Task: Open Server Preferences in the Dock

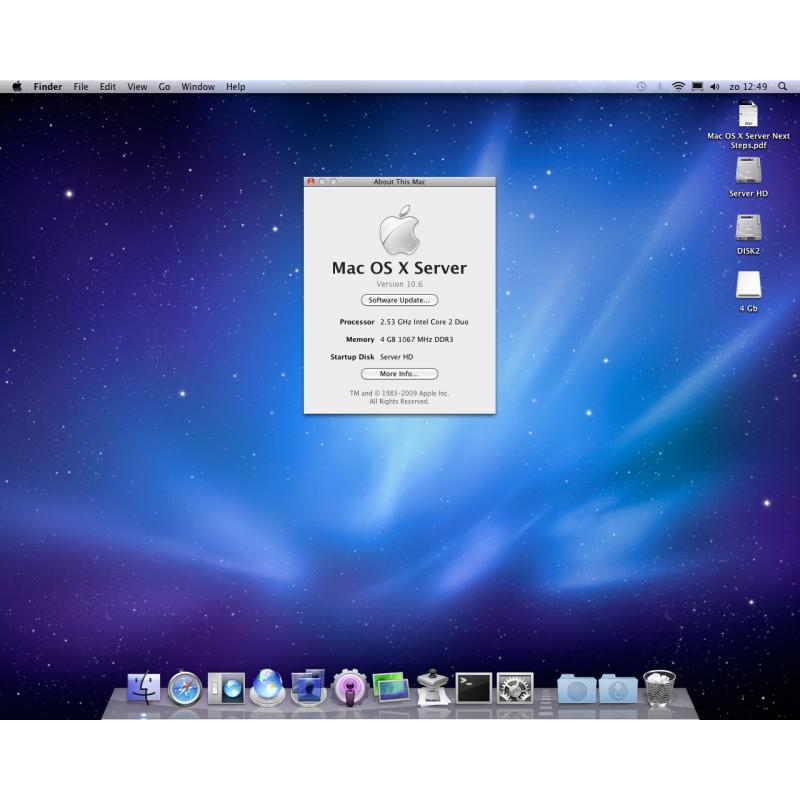Action: click(226, 688)
